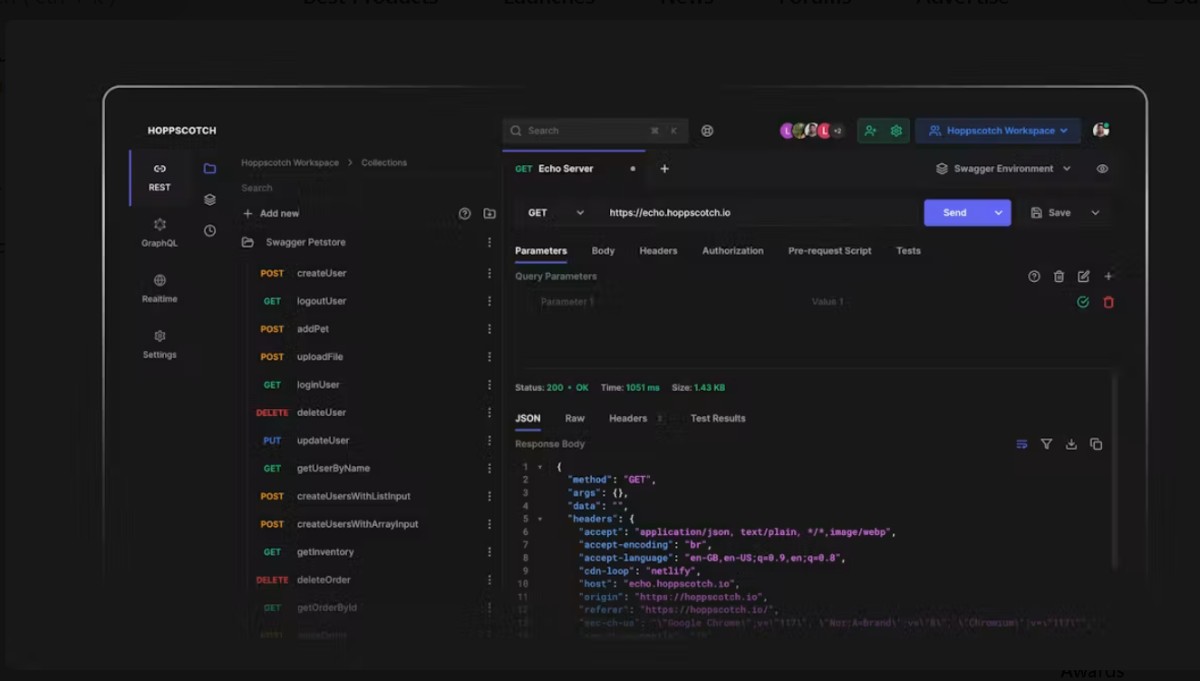
Task: Open options menu for createUser request
Action: tap(489, 273)
